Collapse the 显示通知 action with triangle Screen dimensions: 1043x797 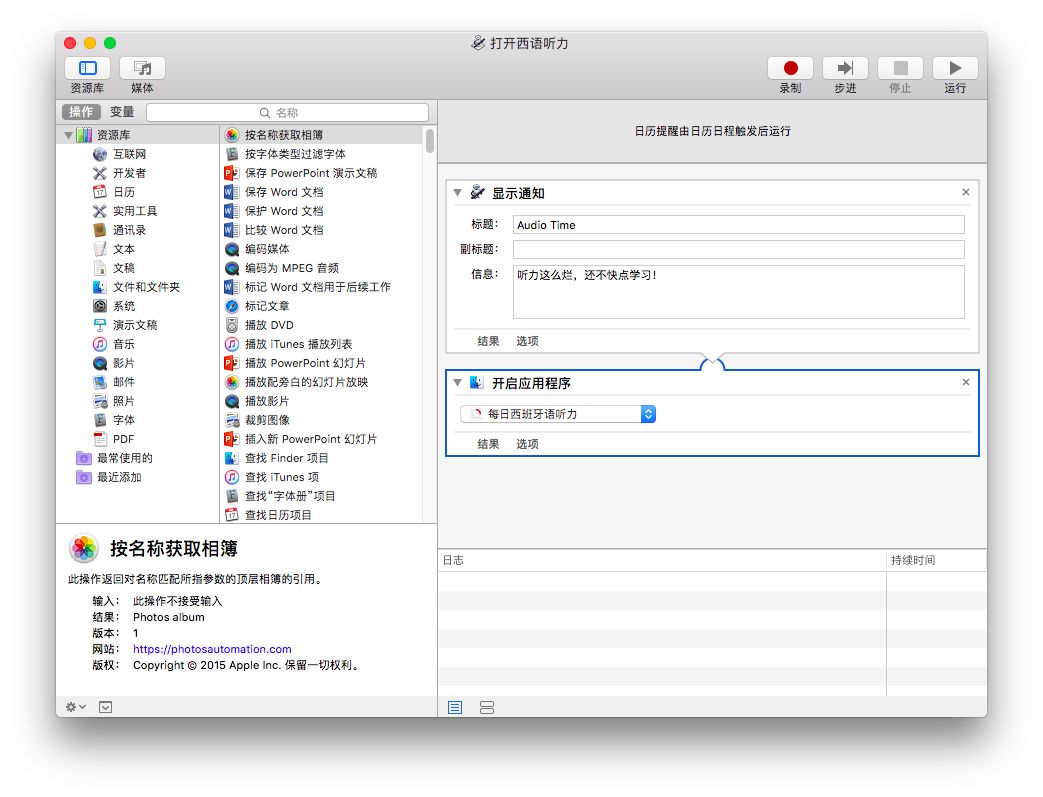[x=457, y=193]
